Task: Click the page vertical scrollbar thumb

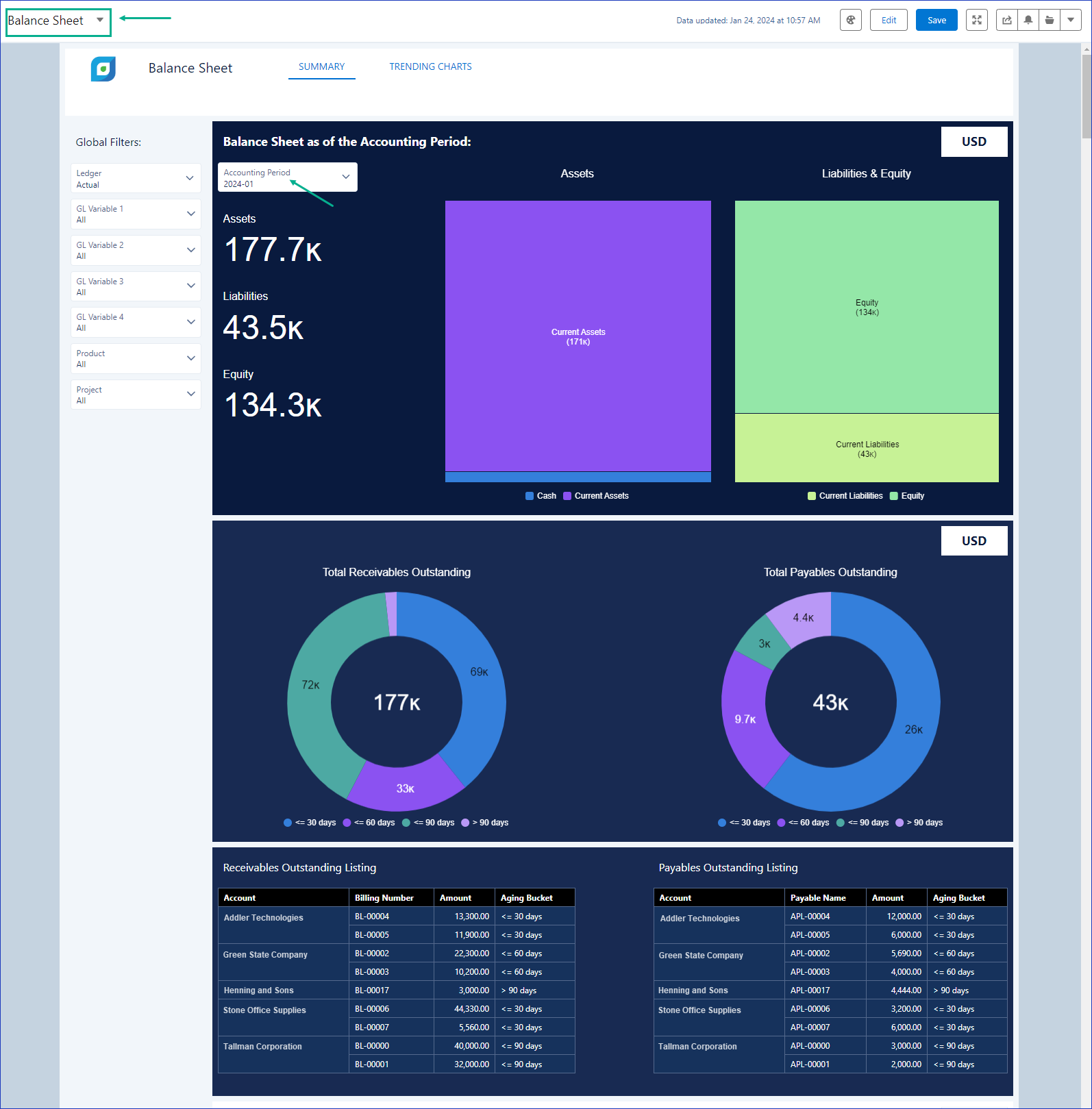Action: (1087, 96)
